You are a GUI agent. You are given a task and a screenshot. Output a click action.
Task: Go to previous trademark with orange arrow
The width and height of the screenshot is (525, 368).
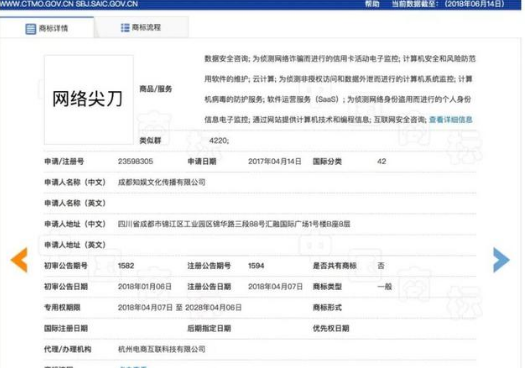pos(19,260)
